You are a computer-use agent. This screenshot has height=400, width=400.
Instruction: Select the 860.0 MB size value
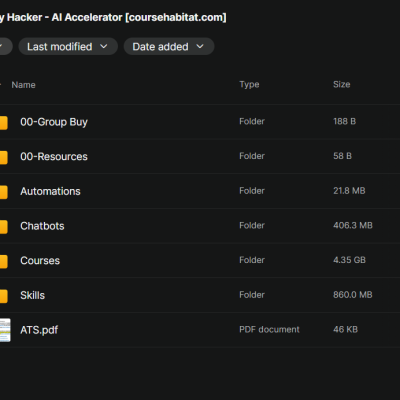353,295
